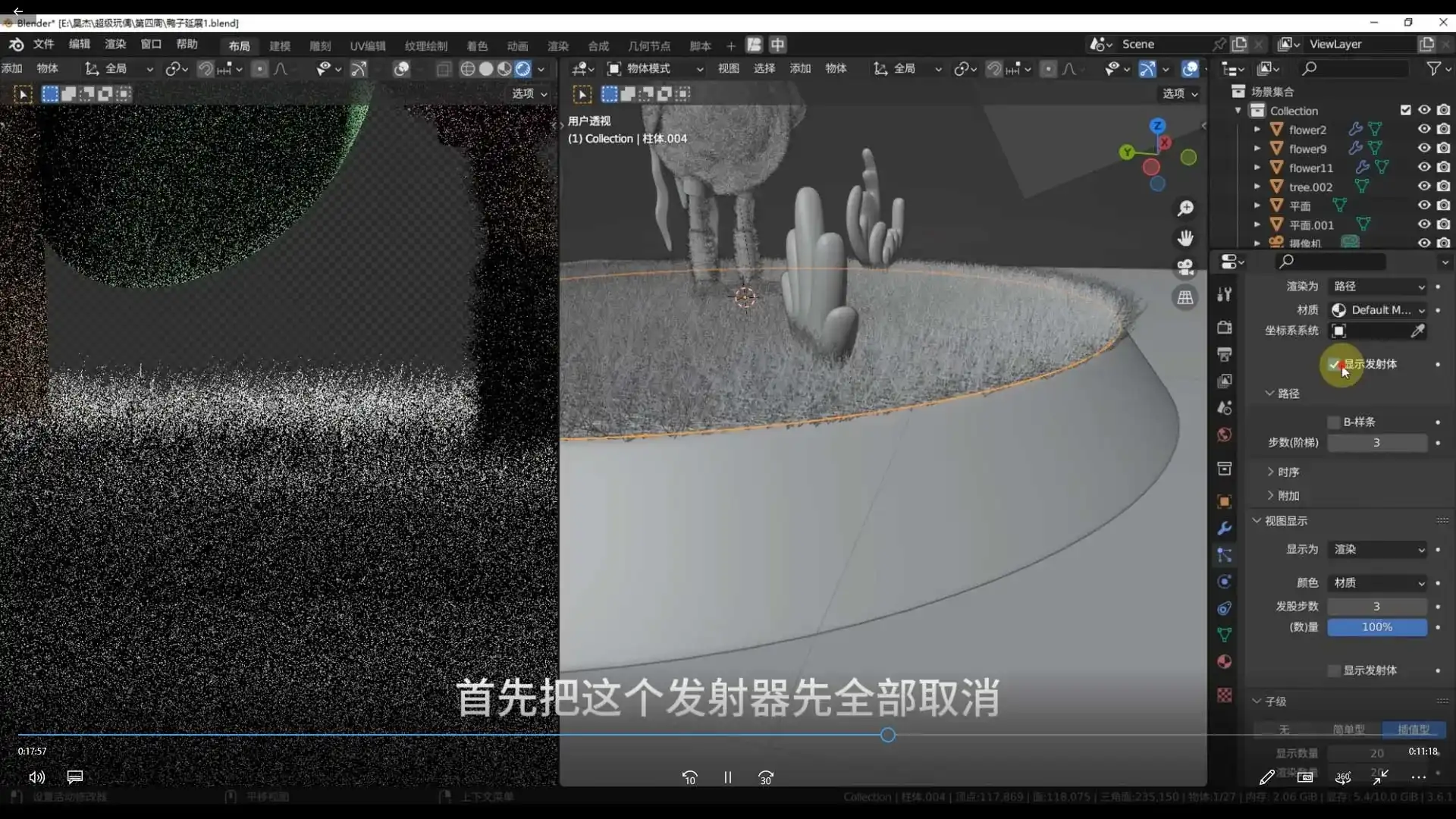Image resolution: width=1456 pixels, height=819 pixels.
Task: Open the 渲染为 path dropdown
Action: coord(1376,286)
